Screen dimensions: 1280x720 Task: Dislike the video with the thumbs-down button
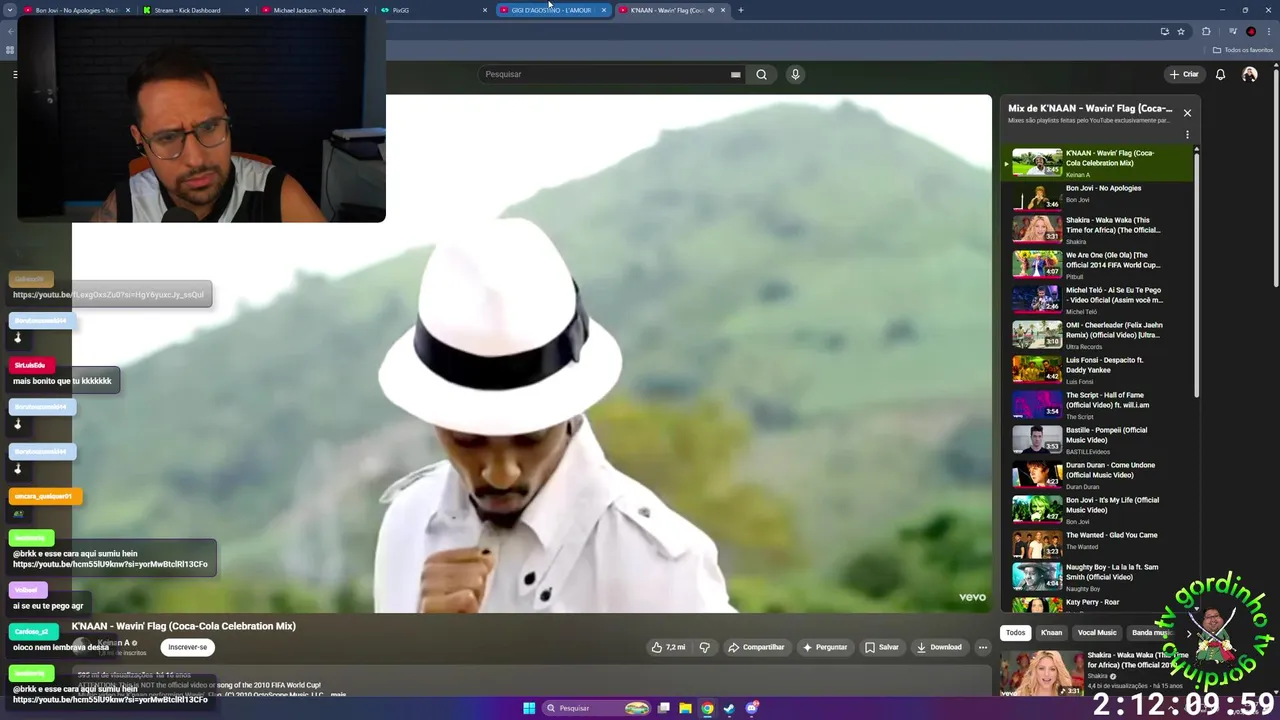[x=705, y=647]
